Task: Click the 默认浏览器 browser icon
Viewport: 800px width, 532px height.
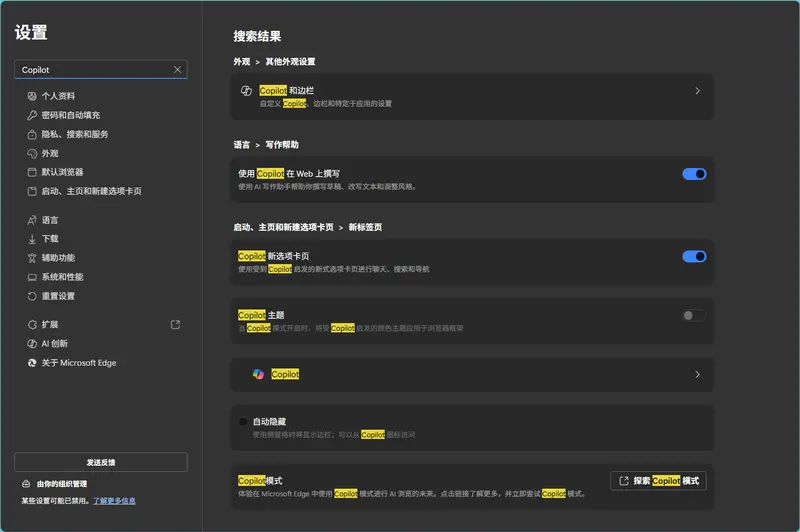Action: click(x=32, y=172)
